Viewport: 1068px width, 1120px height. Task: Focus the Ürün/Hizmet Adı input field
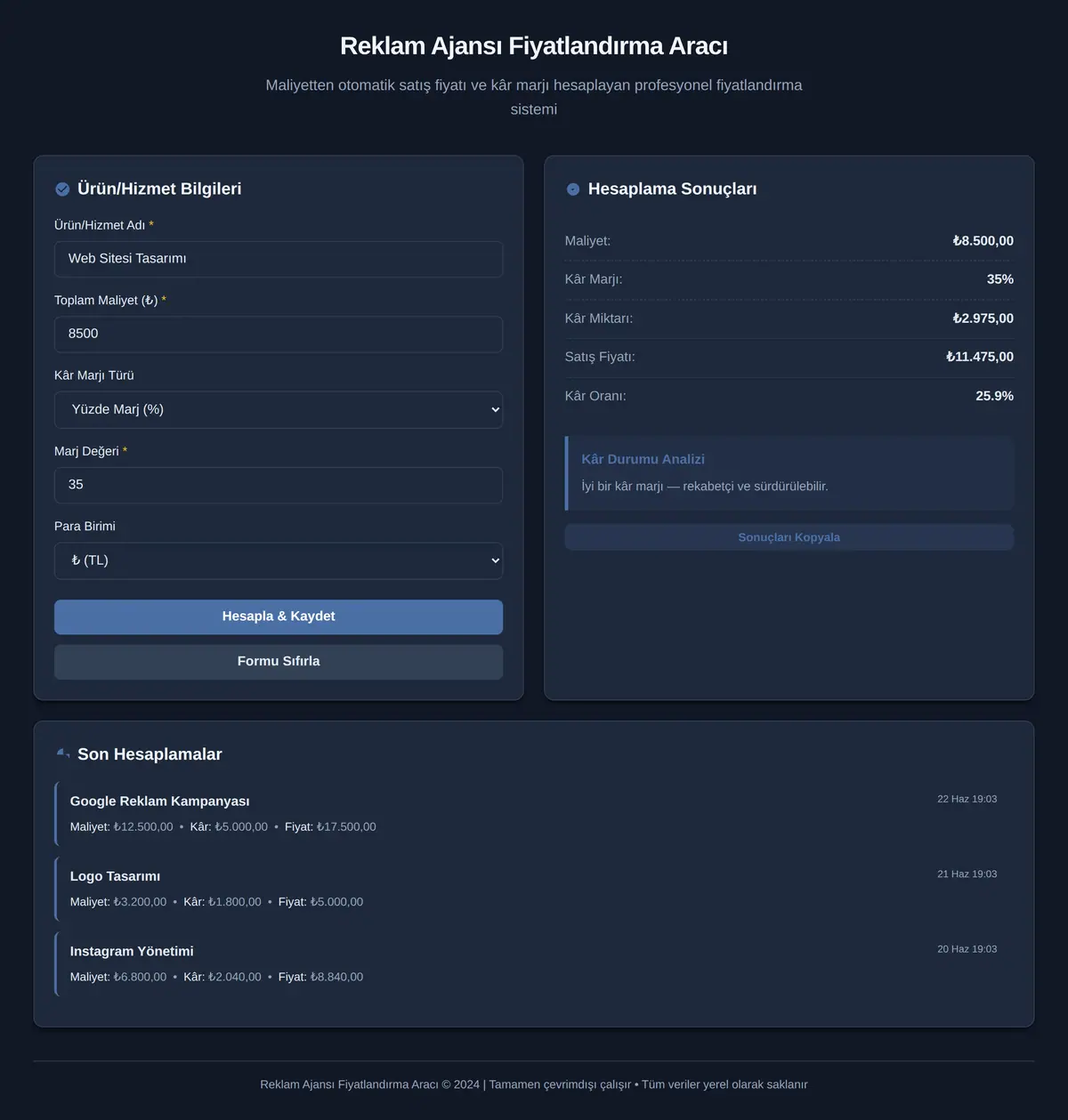279,259
